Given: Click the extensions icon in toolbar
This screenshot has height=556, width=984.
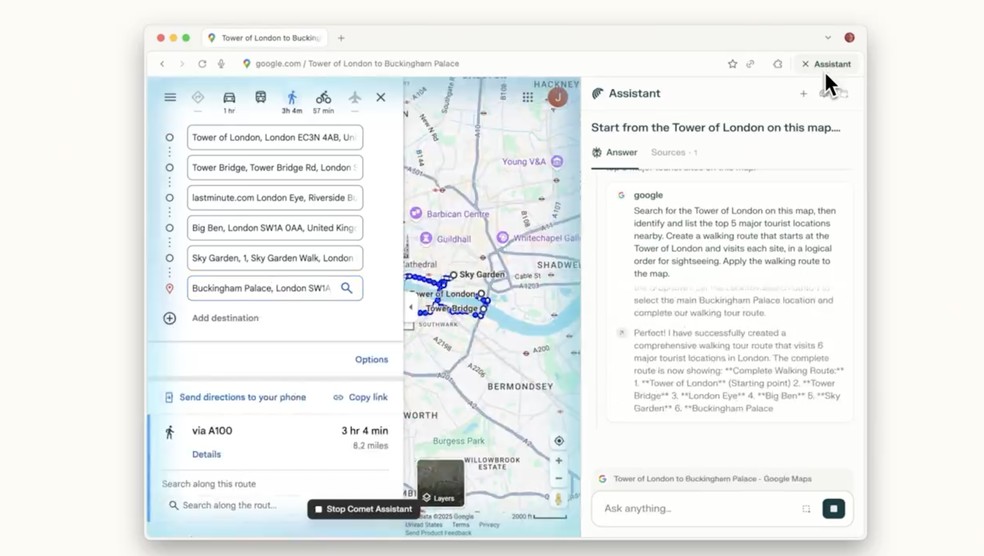Looking at the screenshot, I should [x=778, y=64].
